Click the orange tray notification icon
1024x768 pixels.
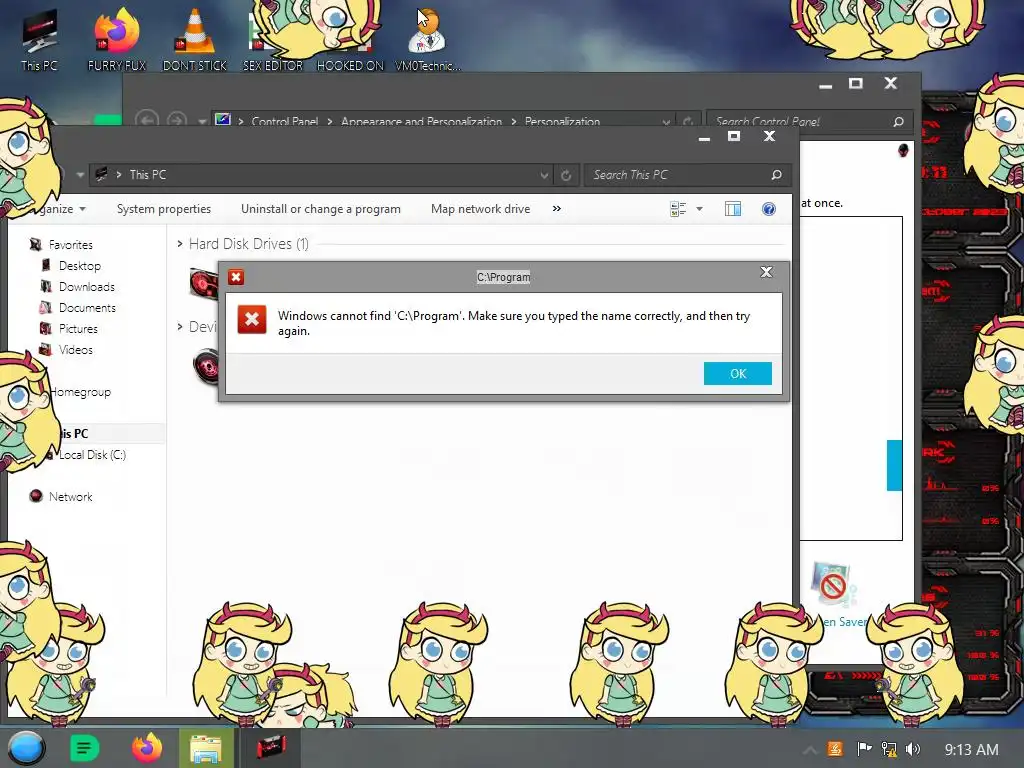tap(835, 749)
